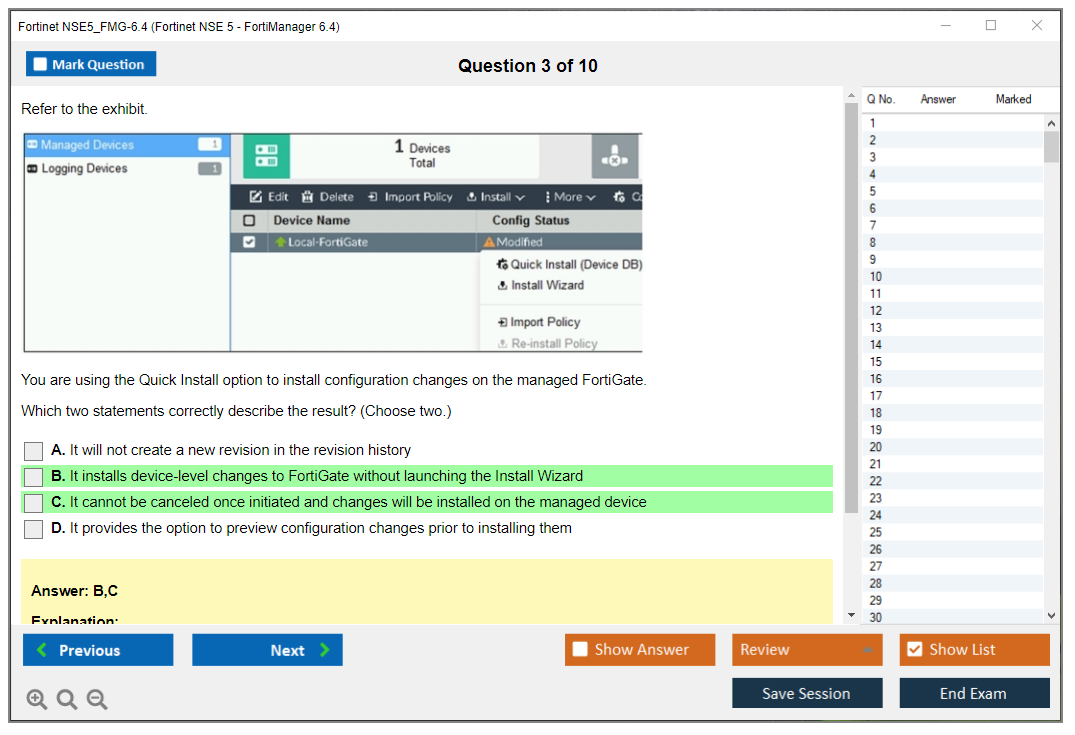Click the Save Session button
1075x735 pixels.
pyautogui.click(x=806, y=693)
